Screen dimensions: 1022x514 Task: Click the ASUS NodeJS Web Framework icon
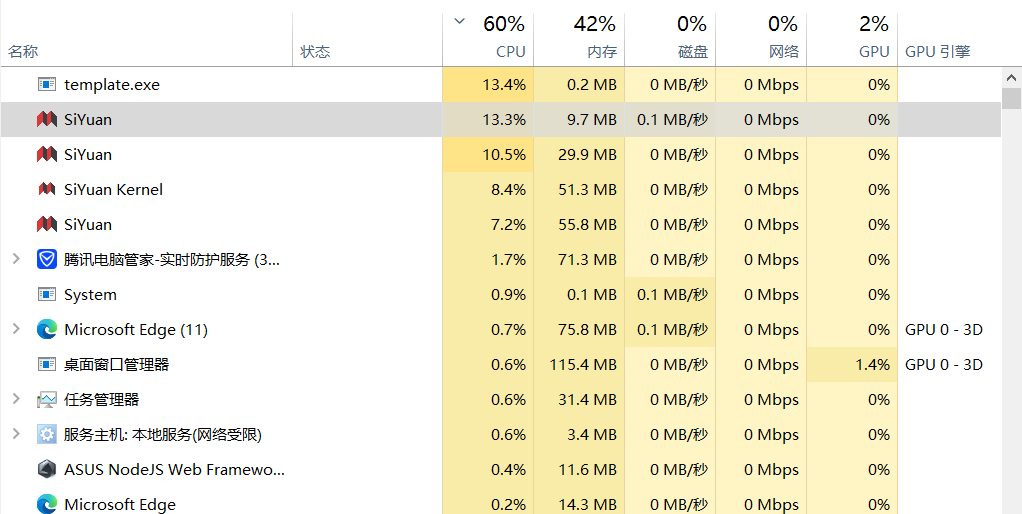[46, 470]
